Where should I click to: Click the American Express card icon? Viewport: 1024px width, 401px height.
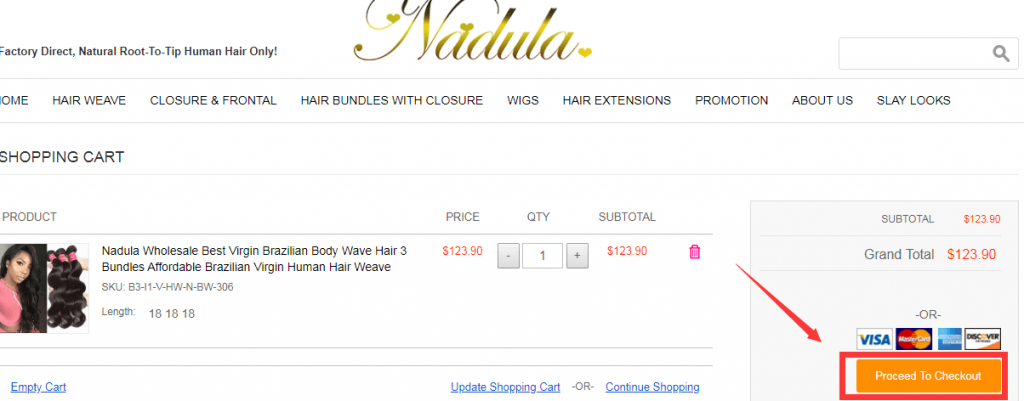950,339
